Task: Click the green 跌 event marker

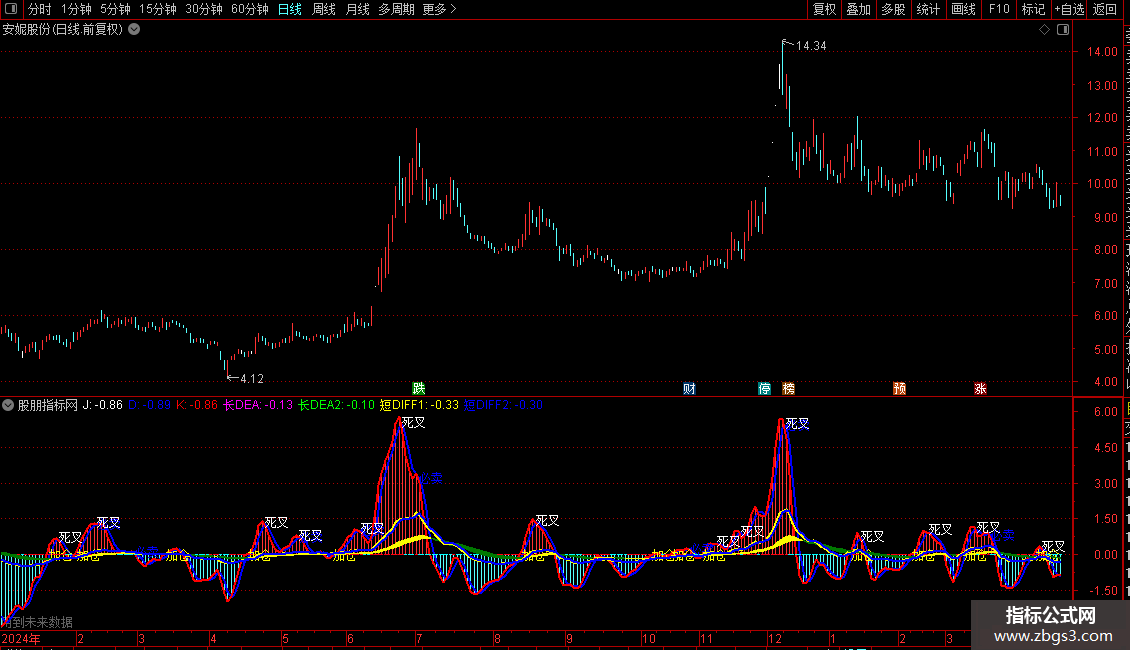Action: pyautogui.click(x=419, y=388)
